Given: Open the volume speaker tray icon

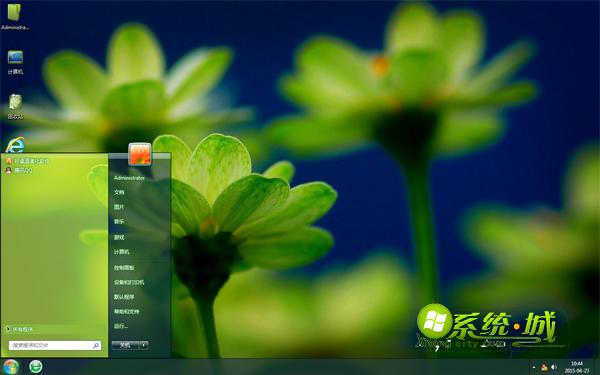Looking at the screenshot, I should (554, 367).
